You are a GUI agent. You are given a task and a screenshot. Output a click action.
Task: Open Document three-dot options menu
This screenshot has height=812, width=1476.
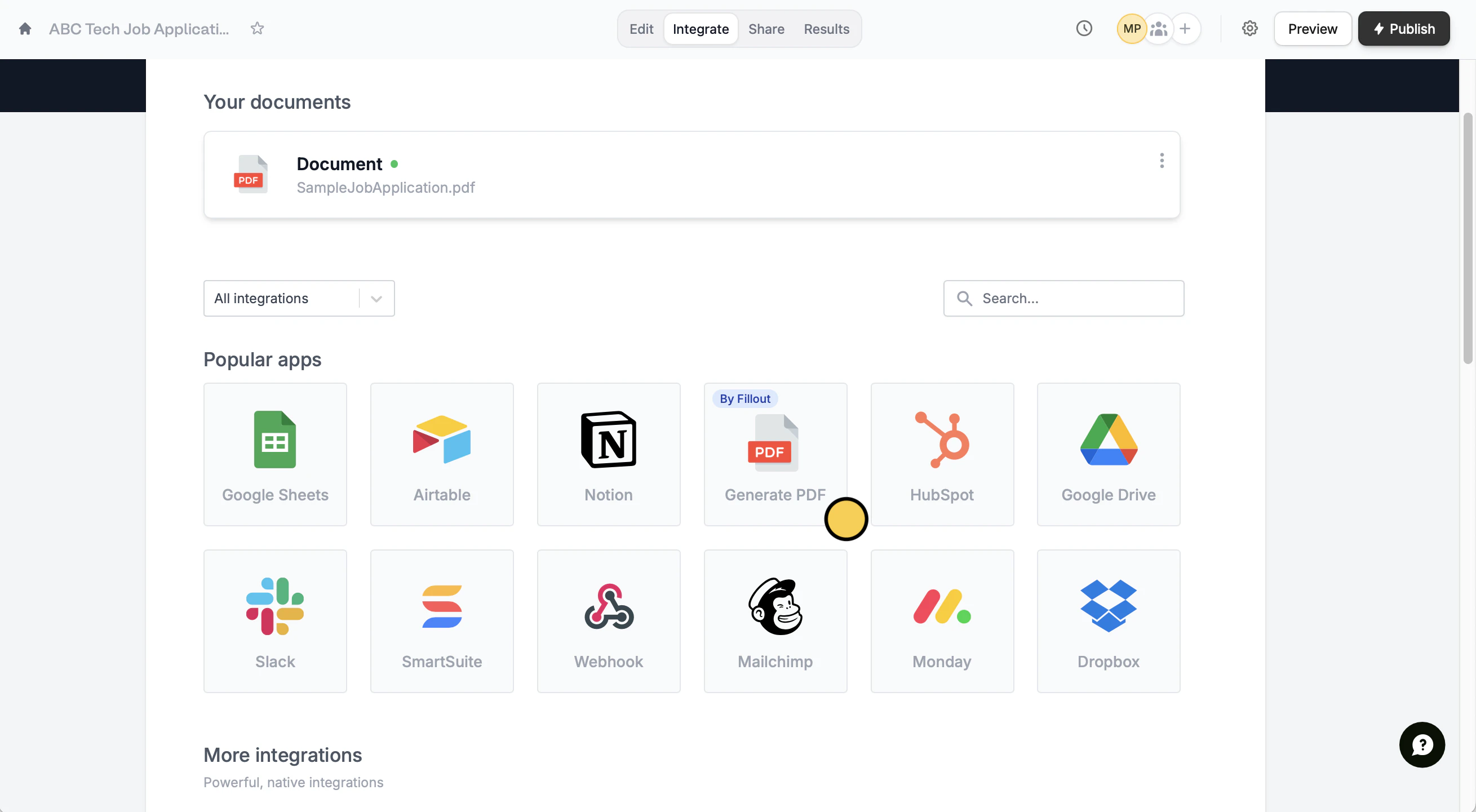(1162, 161)
